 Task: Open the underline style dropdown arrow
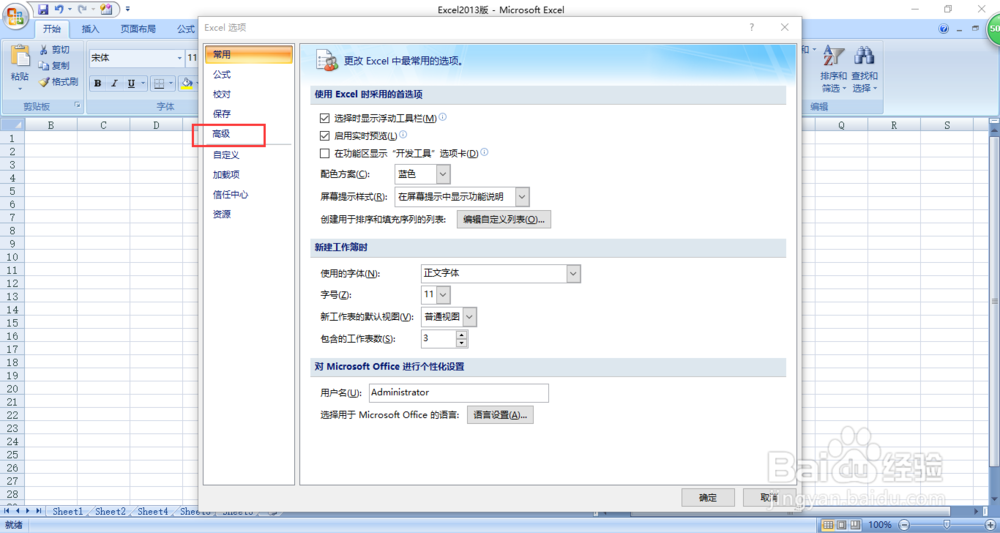(x=143, y=84)
